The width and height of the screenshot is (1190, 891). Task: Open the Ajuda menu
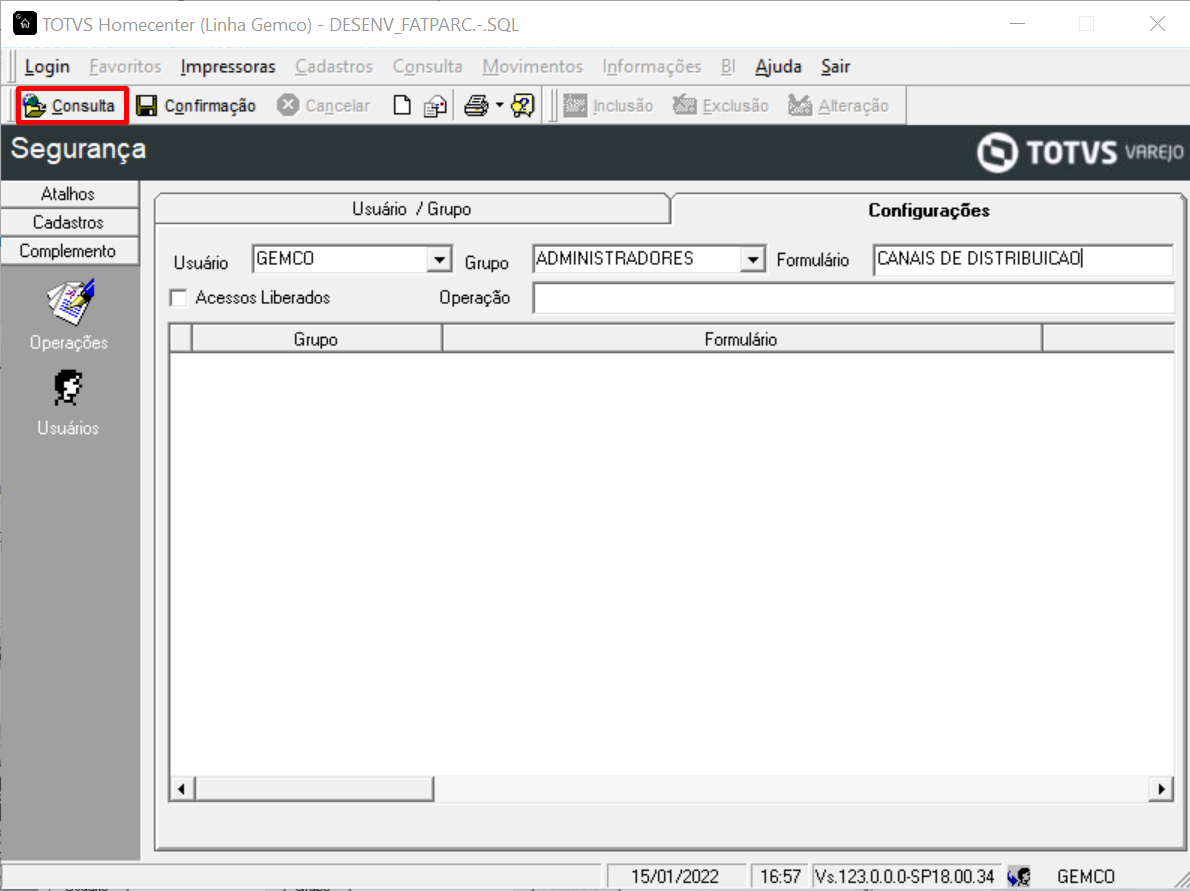778,67
